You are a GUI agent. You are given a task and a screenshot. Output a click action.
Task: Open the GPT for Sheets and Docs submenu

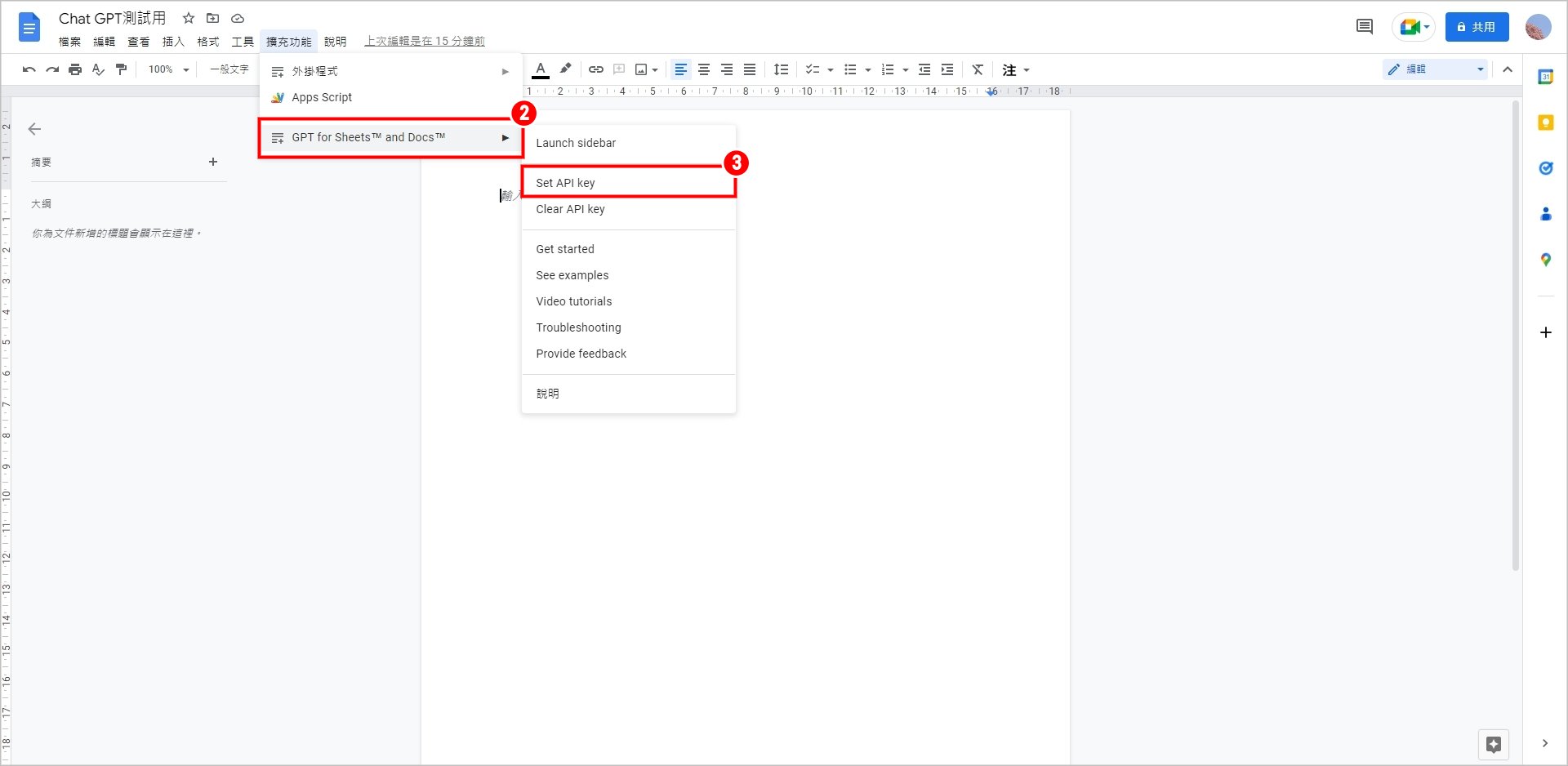pyautogui.click(x=391, y=137)
